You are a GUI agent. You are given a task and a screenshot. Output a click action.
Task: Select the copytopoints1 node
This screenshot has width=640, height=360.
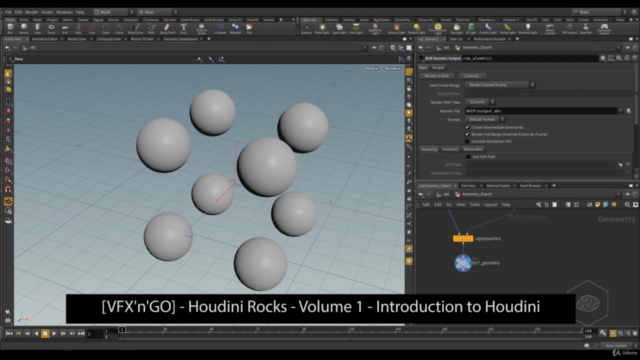pos(463,238)
